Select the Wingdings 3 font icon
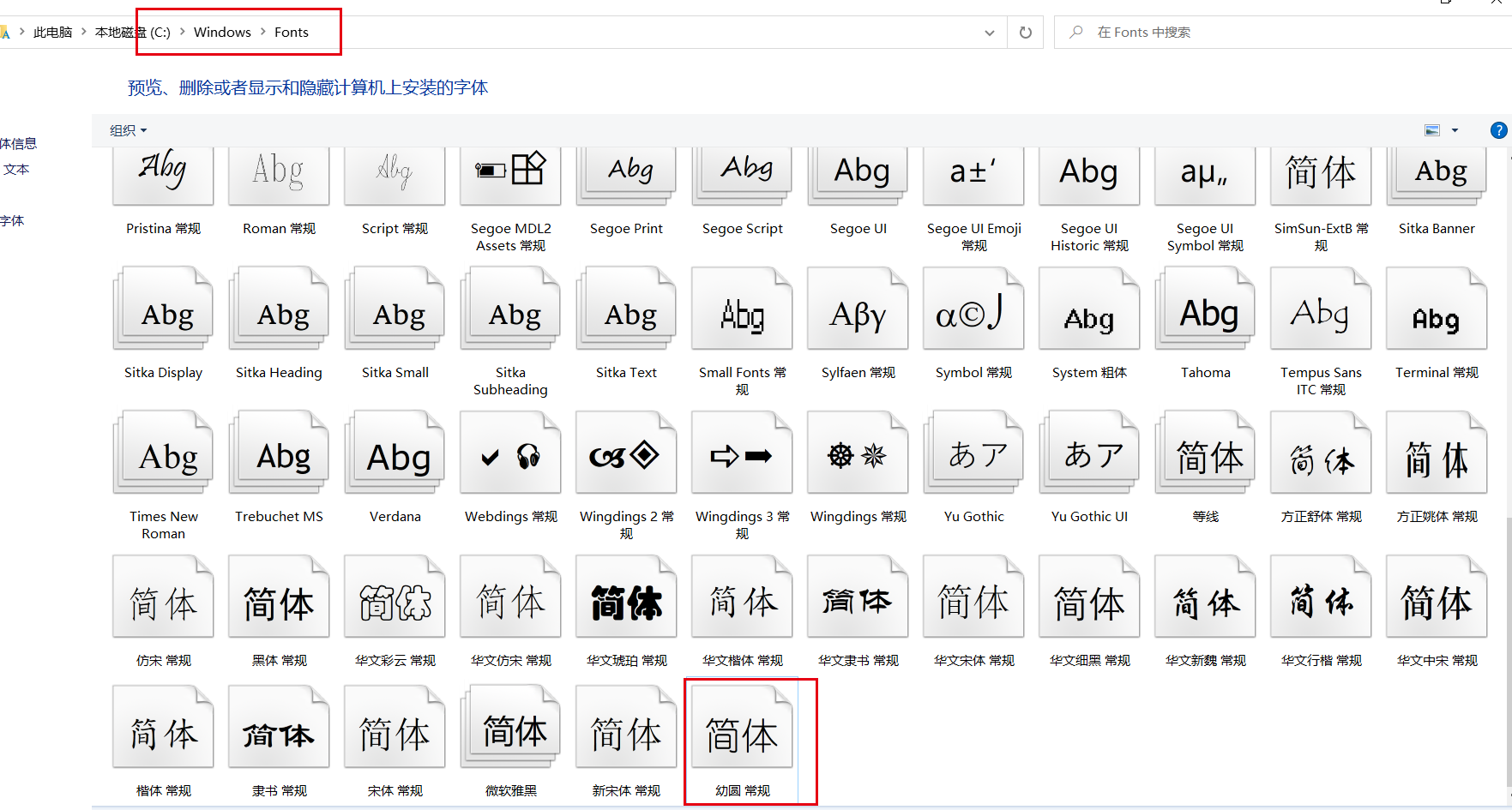Image resolution: width=1512 pixels, height=810 pixels. click(742, 453)
